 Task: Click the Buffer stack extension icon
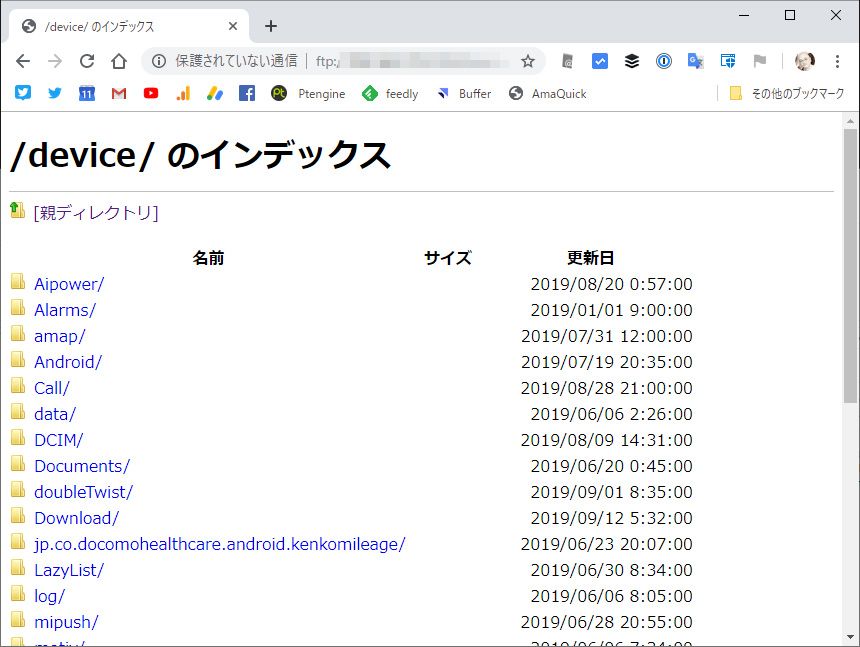pos(632,61)
